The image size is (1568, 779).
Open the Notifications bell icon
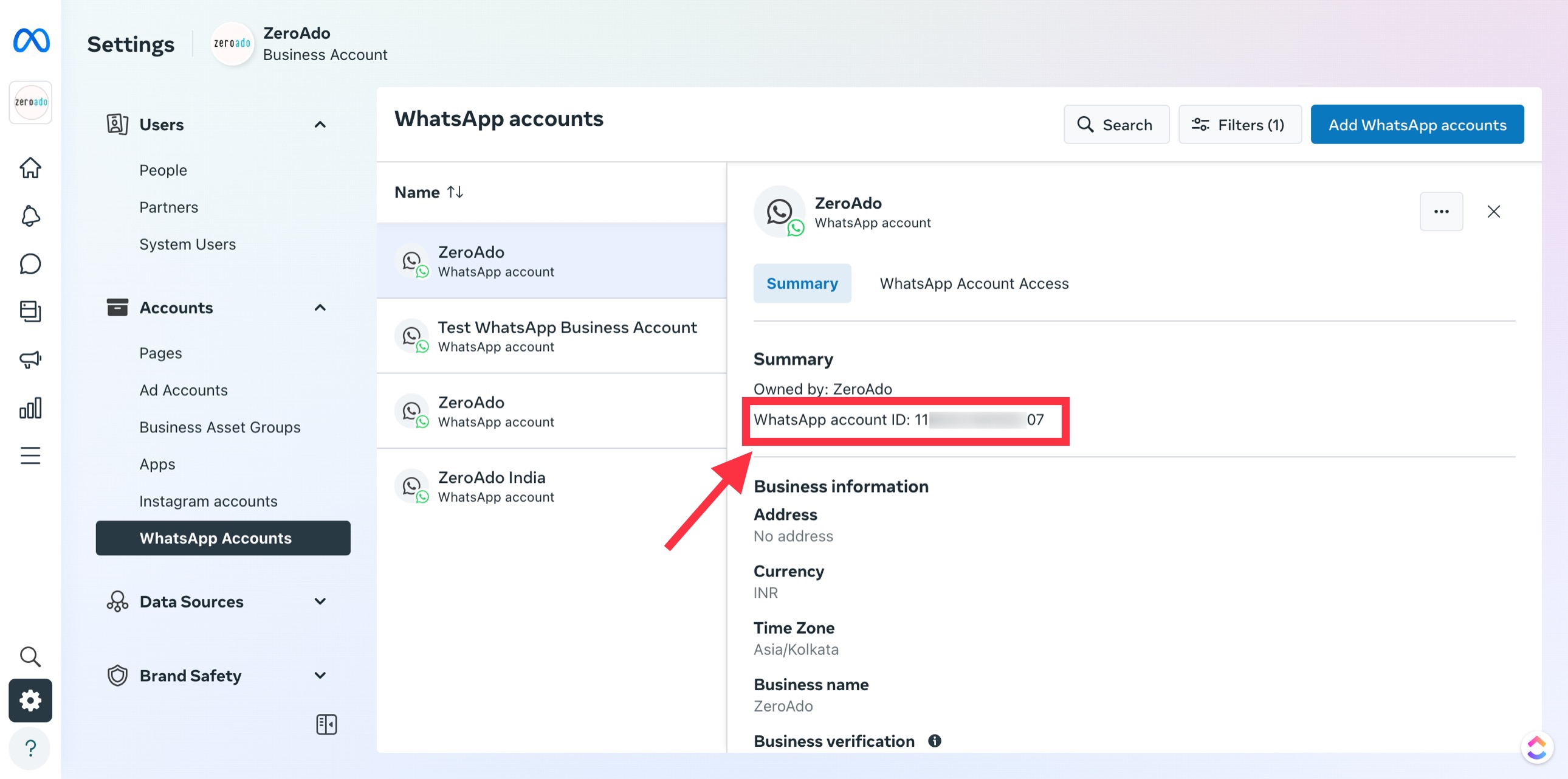tap(30, 216)
